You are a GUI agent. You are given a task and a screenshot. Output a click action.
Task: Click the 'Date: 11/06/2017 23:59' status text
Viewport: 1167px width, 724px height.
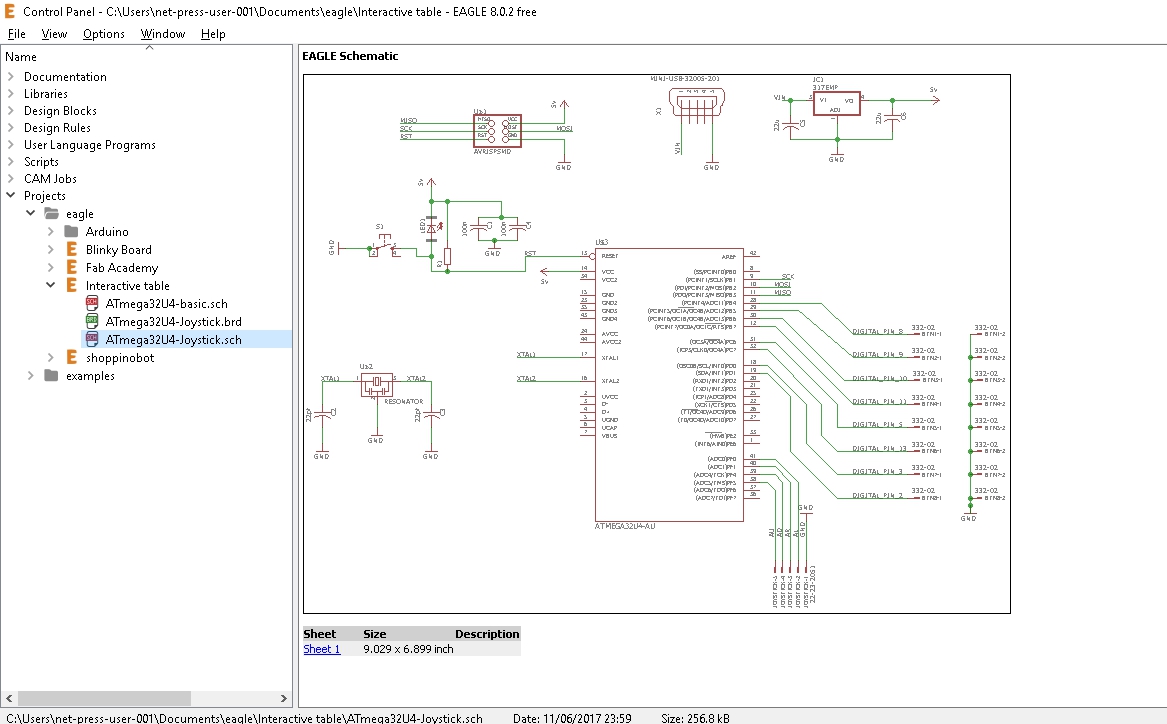572,718
